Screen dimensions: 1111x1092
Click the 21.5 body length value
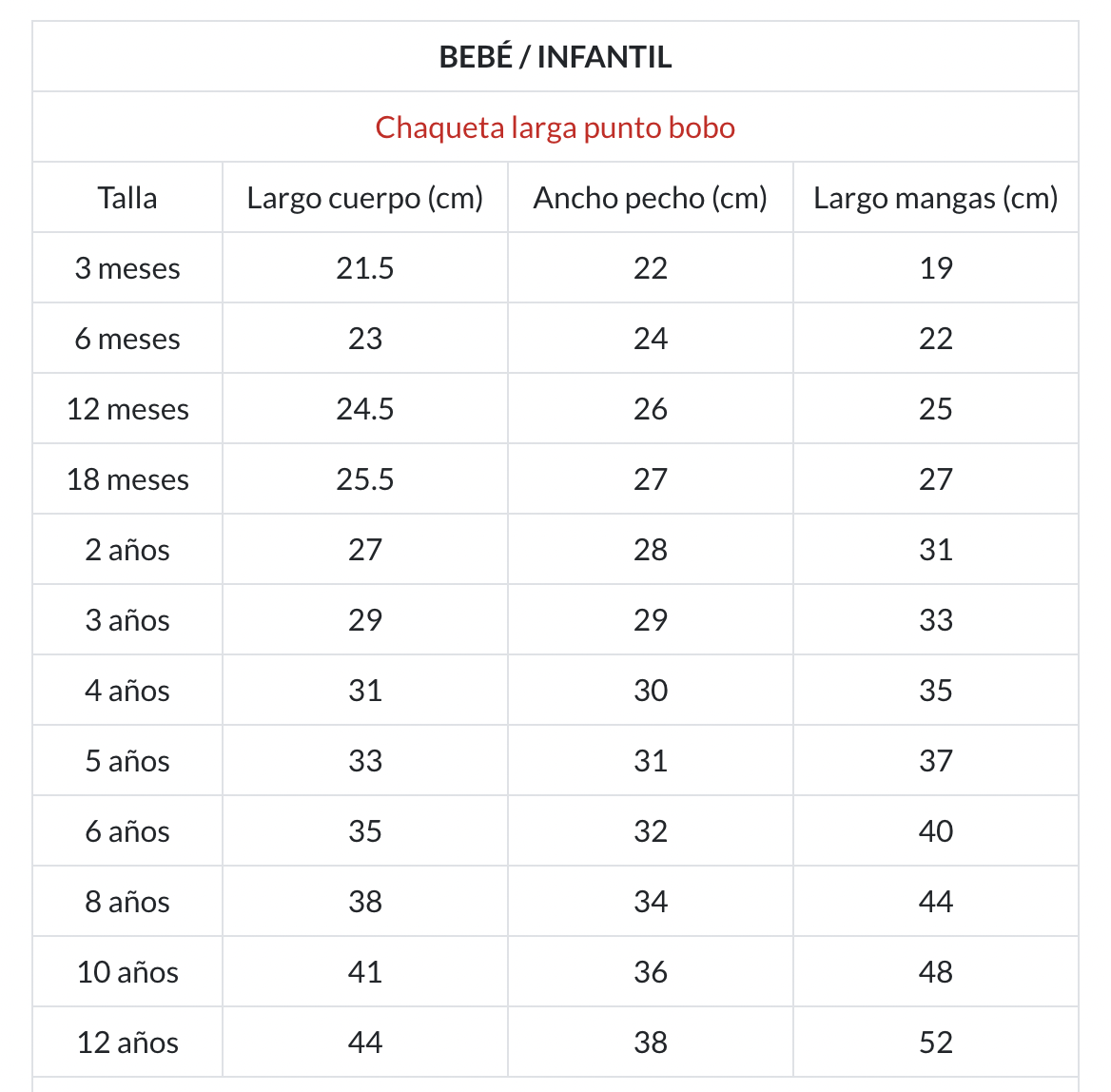365,268
